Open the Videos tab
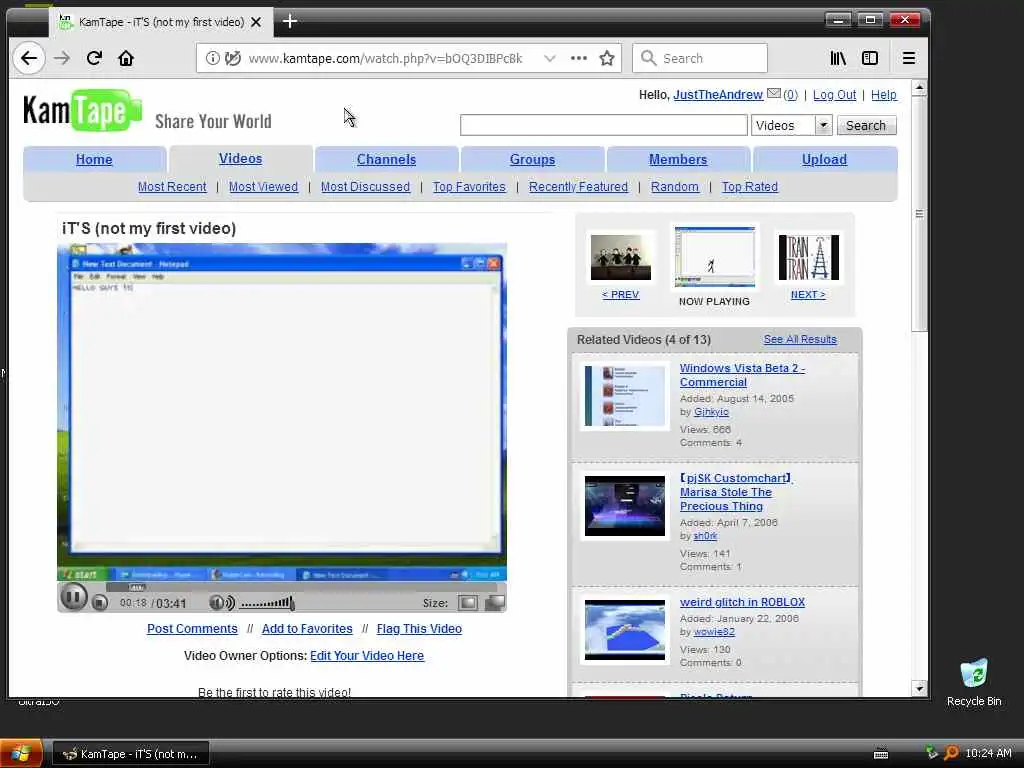1024x768 pixels. (x=240, y=159)
